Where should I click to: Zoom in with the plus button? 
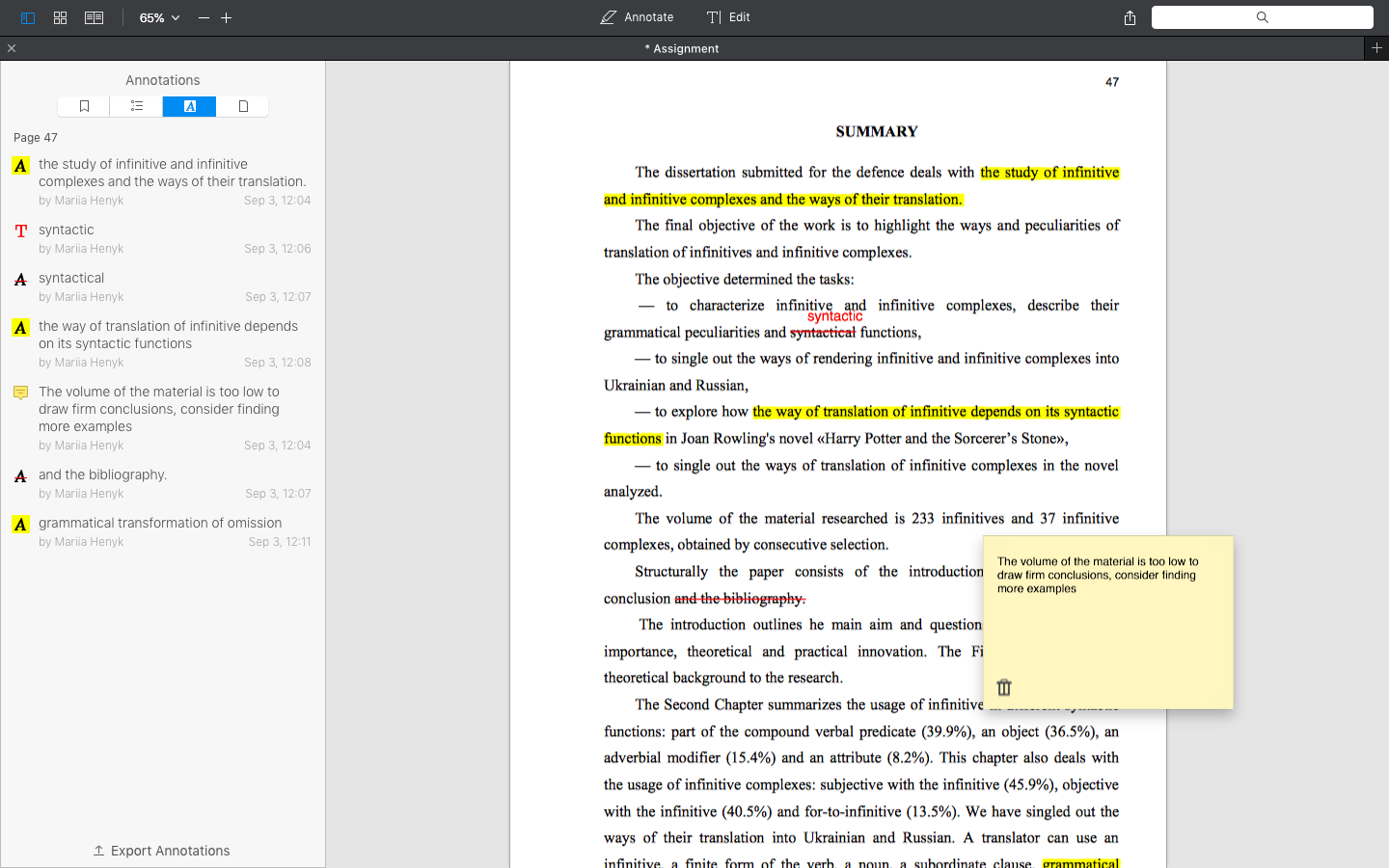[227, 17]
